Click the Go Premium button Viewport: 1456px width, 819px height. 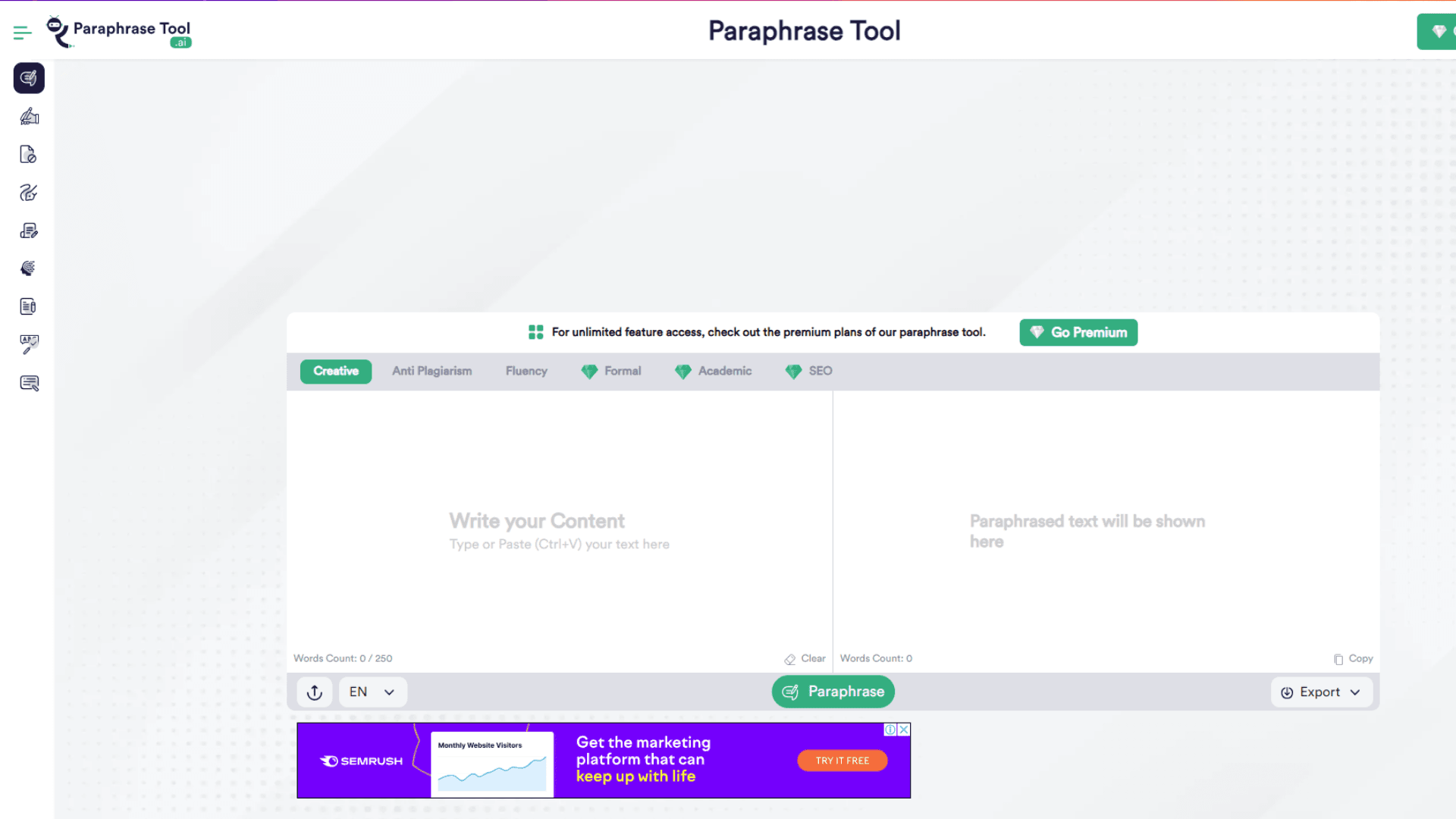[1078, 332]
